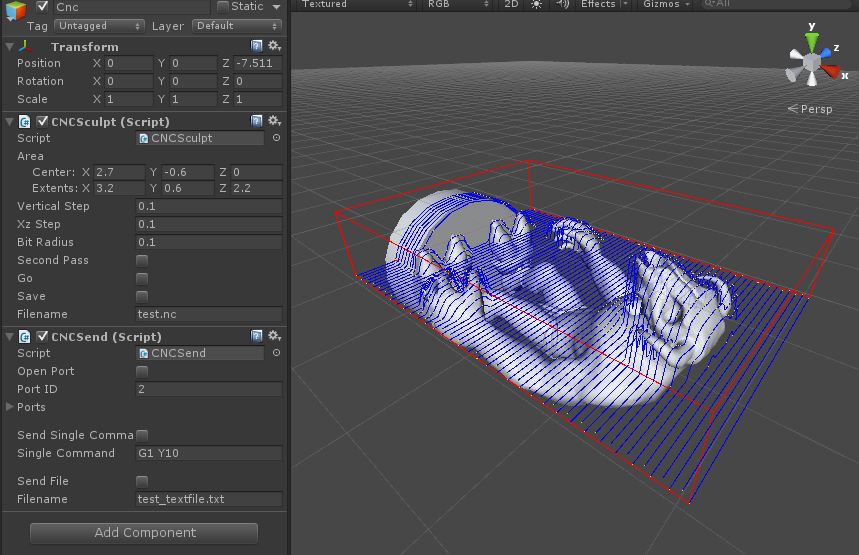Click the CNCSend script reference field
Screen dimensions: 859x555
click(x=200, y=353)
